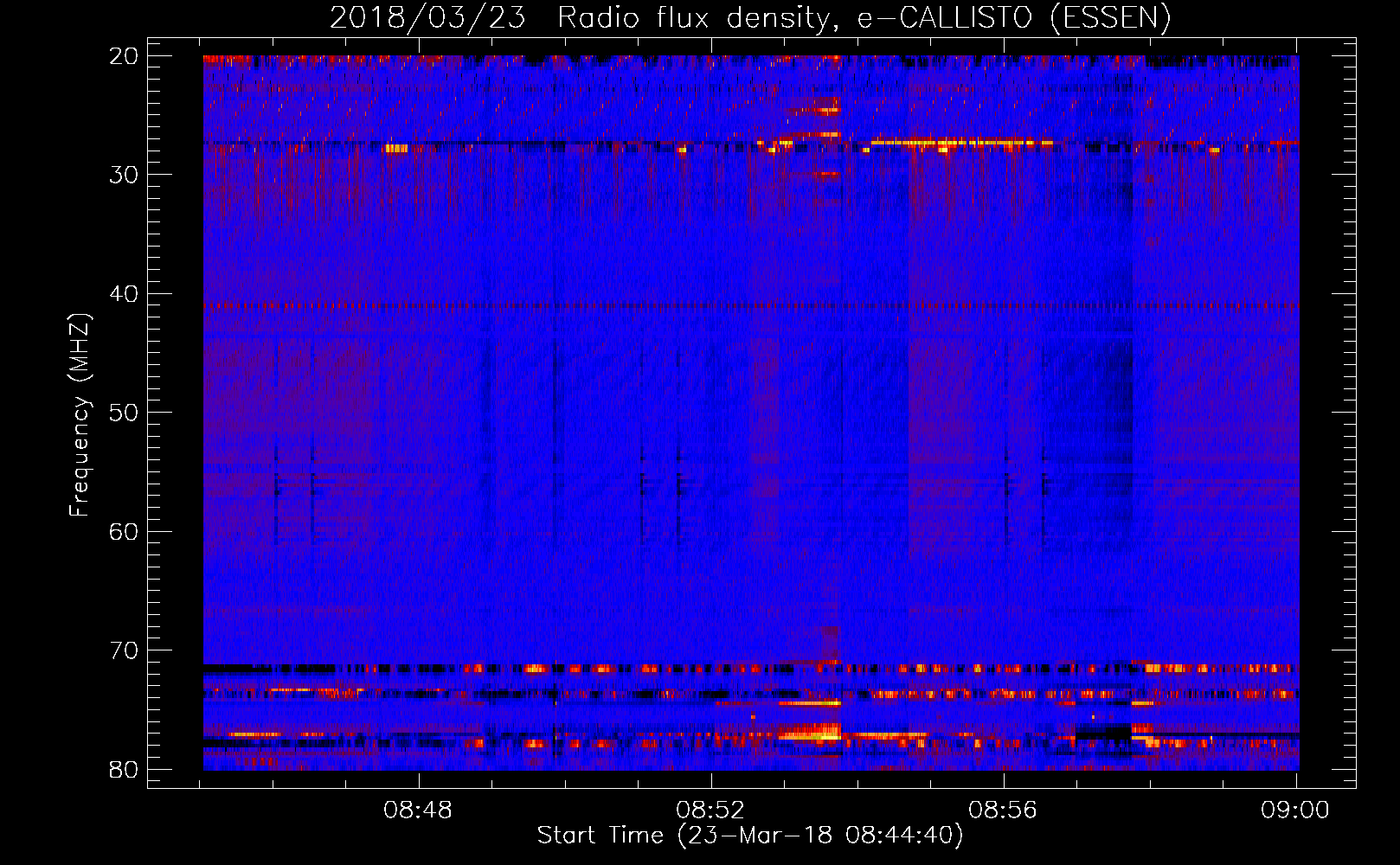Click the 50 frequency tick label

[x=125, y=413]
